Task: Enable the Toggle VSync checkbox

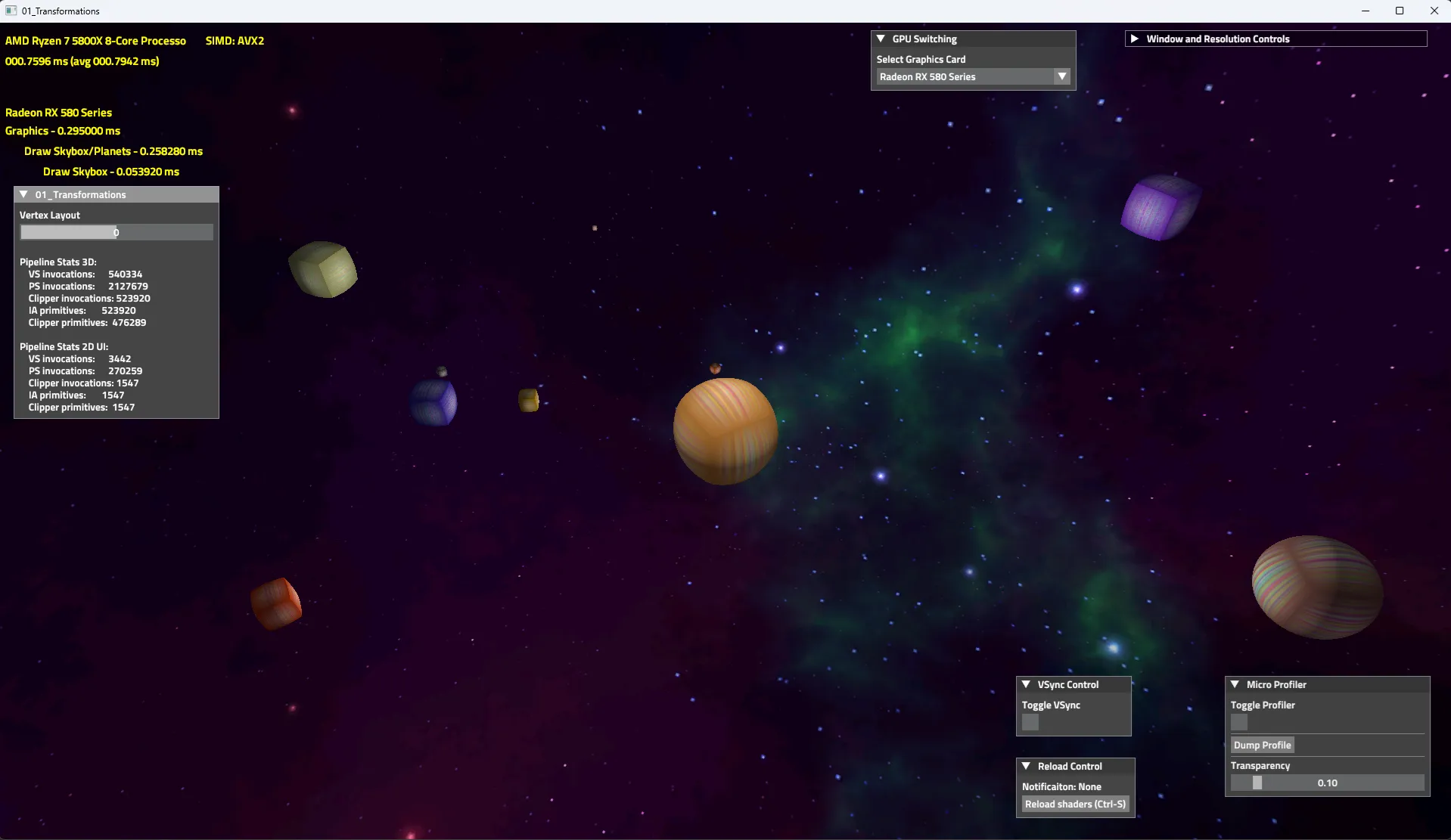Action: (x=1030, y=723)
